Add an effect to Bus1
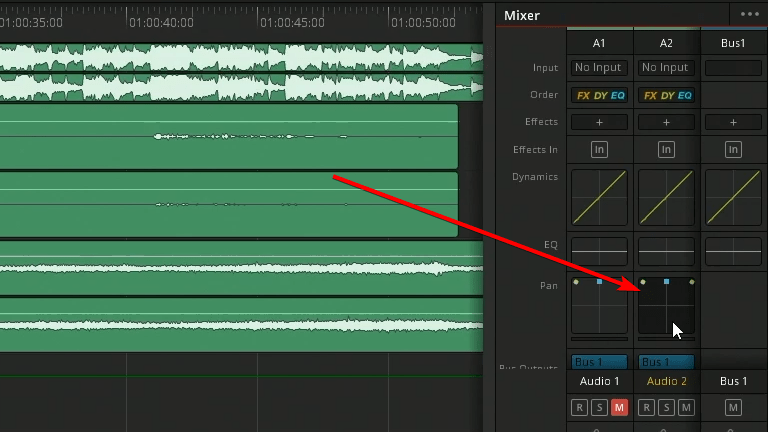Screen dimensions: 768x432 (733, 122)
